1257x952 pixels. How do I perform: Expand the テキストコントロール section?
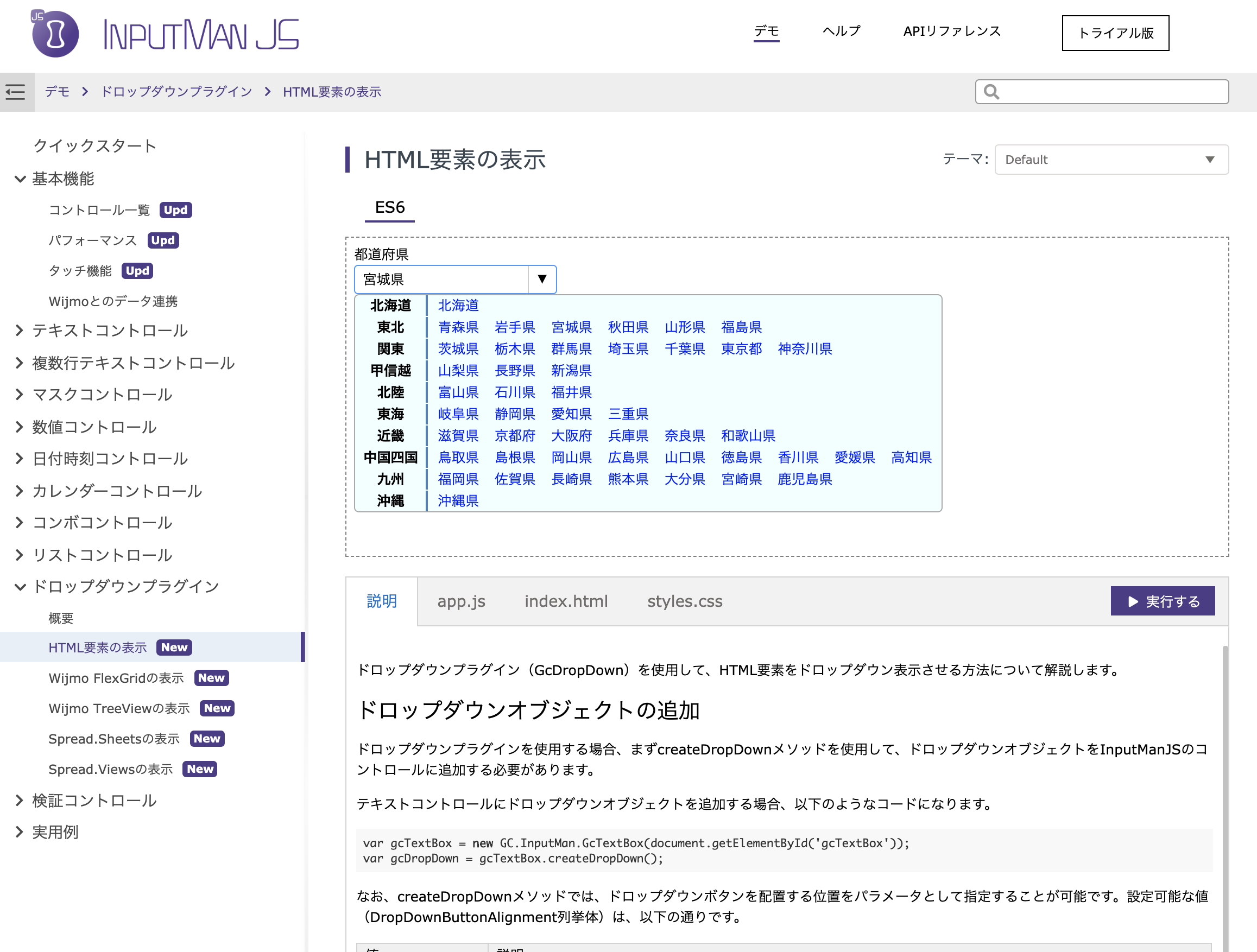point(20,330)
